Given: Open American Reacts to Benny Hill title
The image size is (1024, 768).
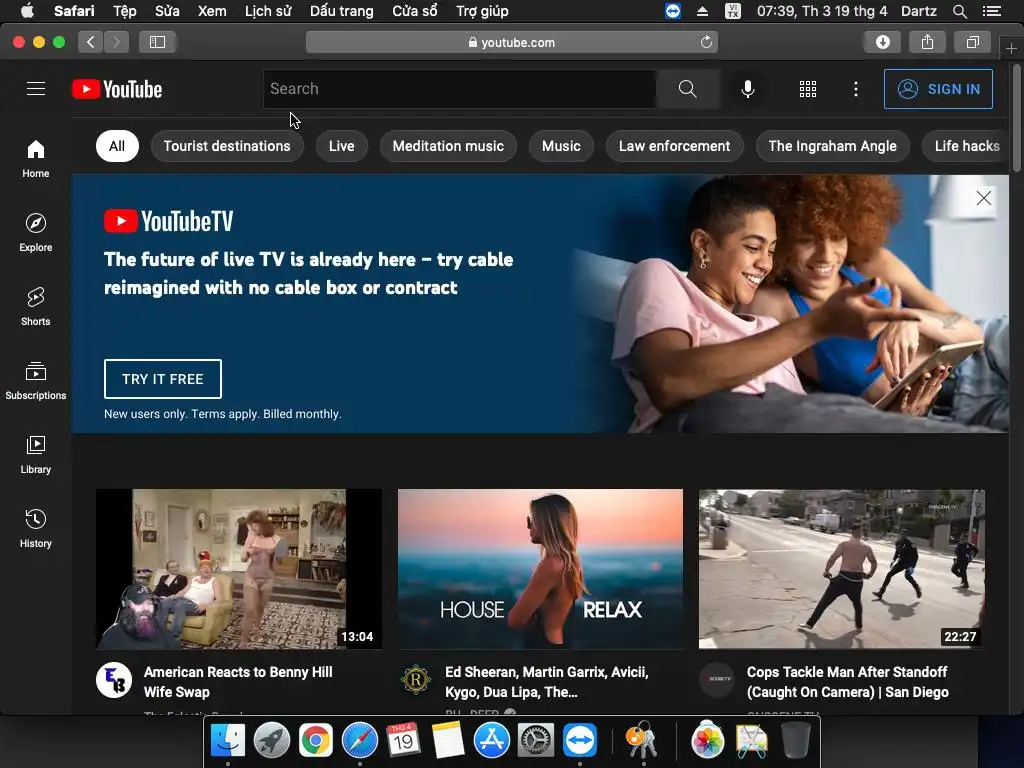Looking at the screenshot, I should [x=238, y=682].
